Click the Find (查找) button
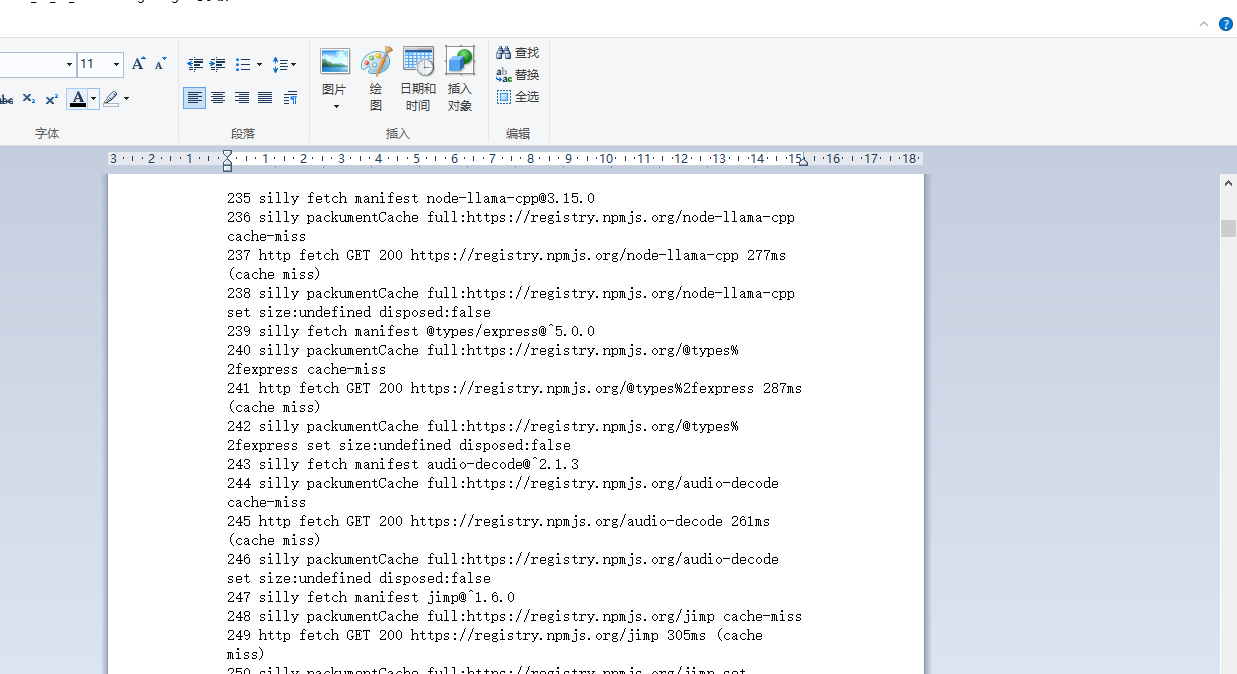 [x=517, y=52]
